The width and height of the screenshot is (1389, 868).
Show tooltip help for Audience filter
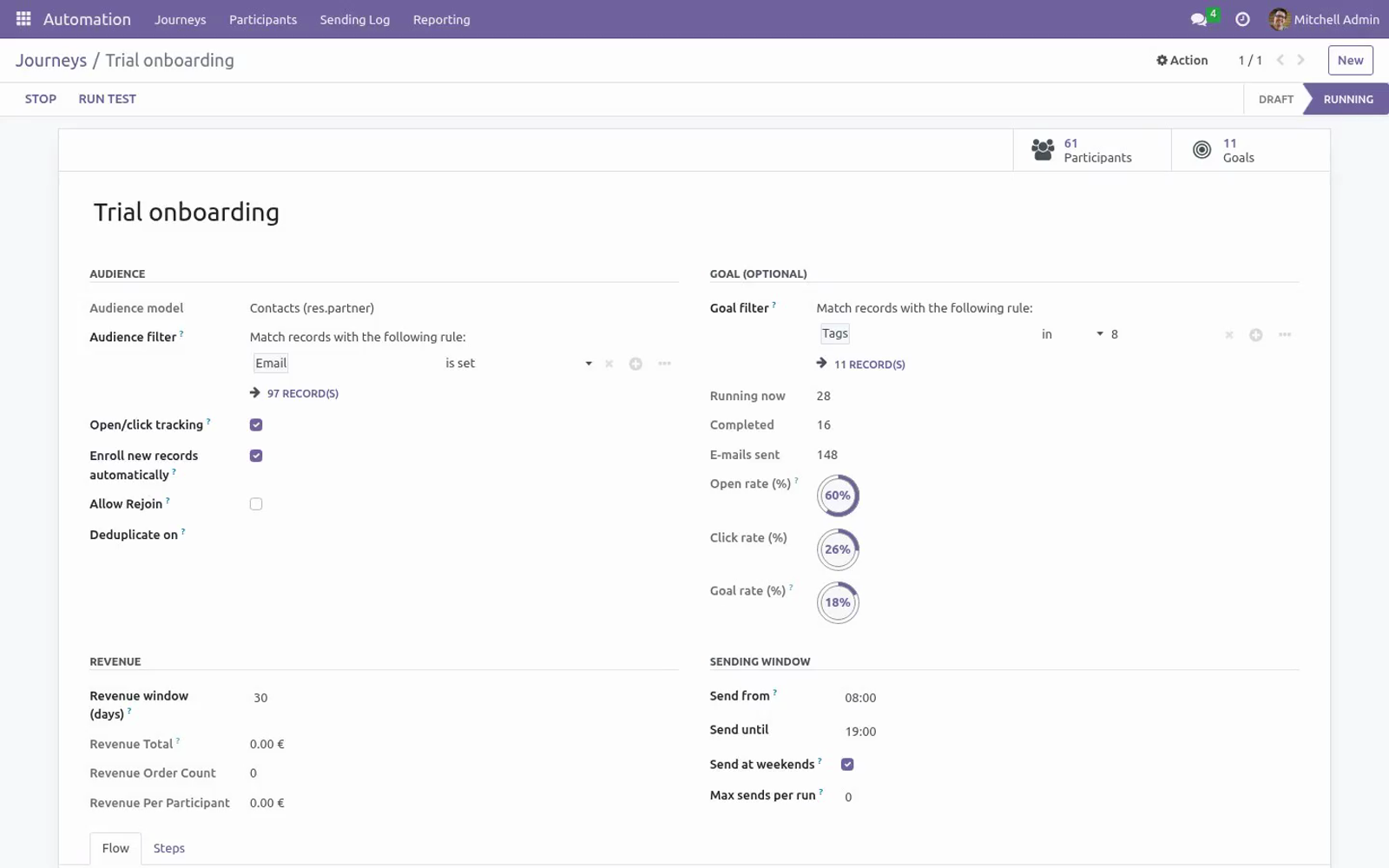(x=181, y=333)
